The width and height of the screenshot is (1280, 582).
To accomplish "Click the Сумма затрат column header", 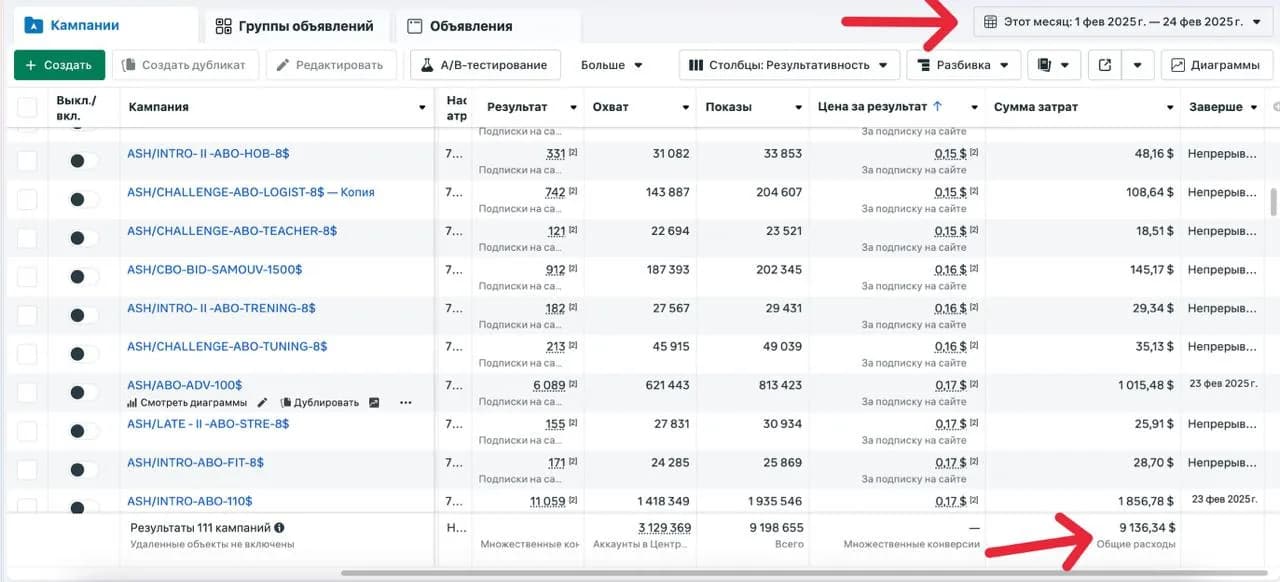I will pyautogui.click(x=1036, y=107).
